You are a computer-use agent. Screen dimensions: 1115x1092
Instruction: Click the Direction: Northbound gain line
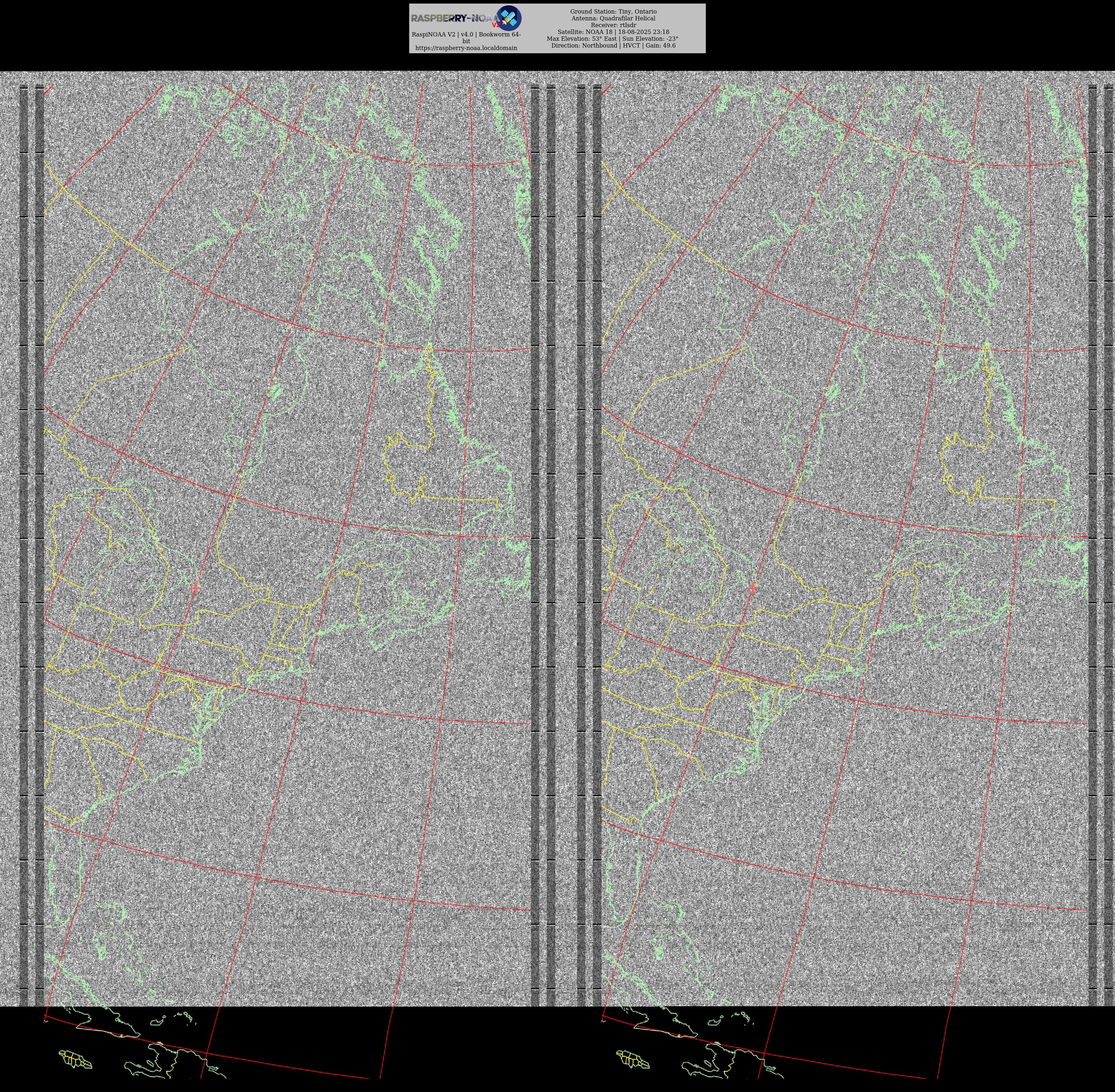click(x=613, y=45)
